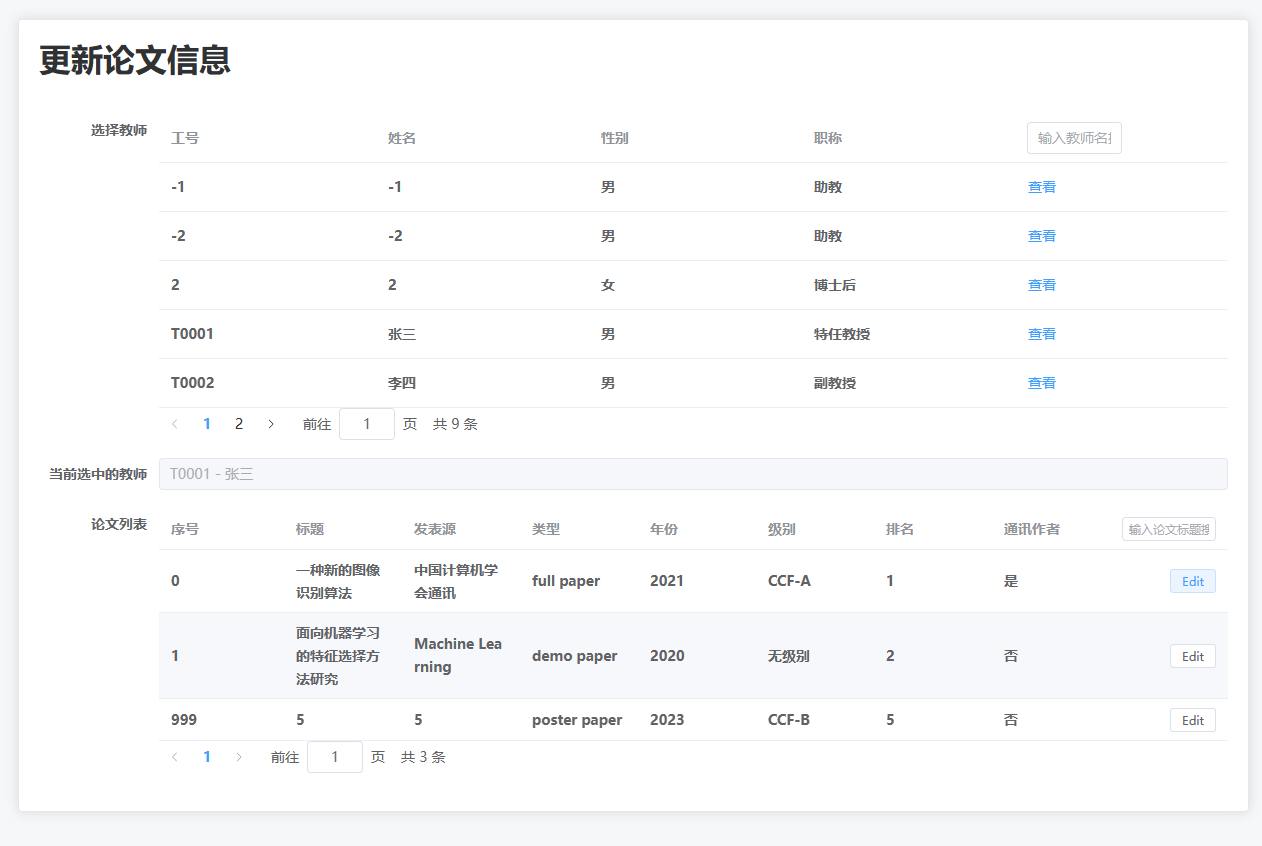The image size is (1262, 846).
Task: Click the paper title search box
Action: click(x=1168, y=528)
